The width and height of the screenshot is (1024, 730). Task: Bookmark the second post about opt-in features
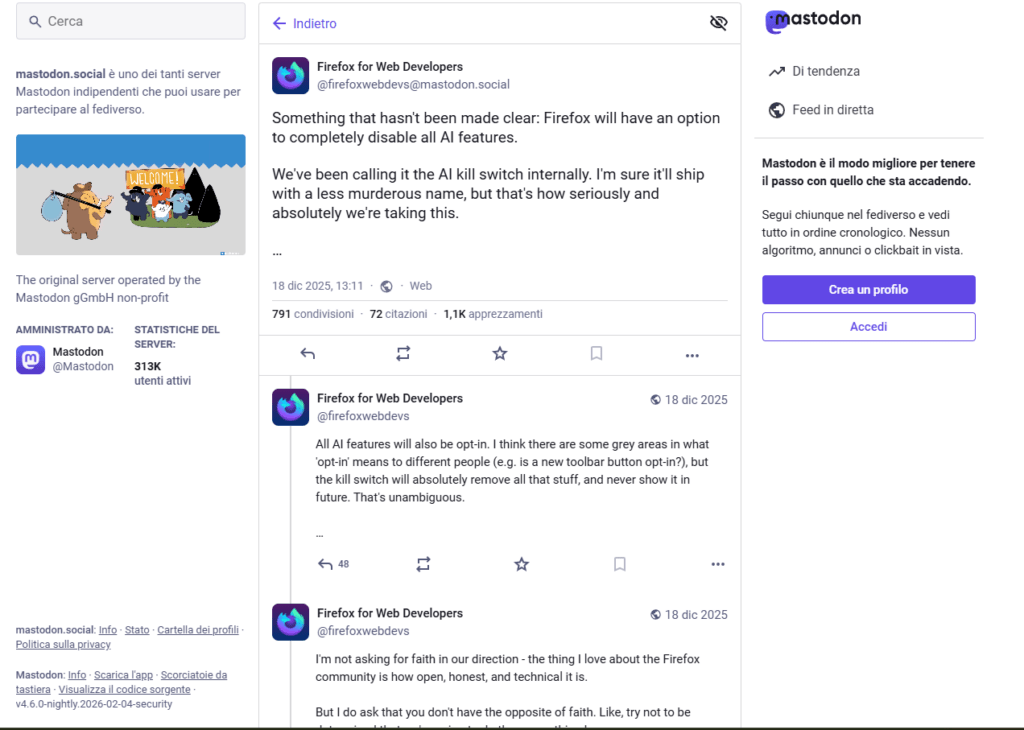click(x=619, y=565)
